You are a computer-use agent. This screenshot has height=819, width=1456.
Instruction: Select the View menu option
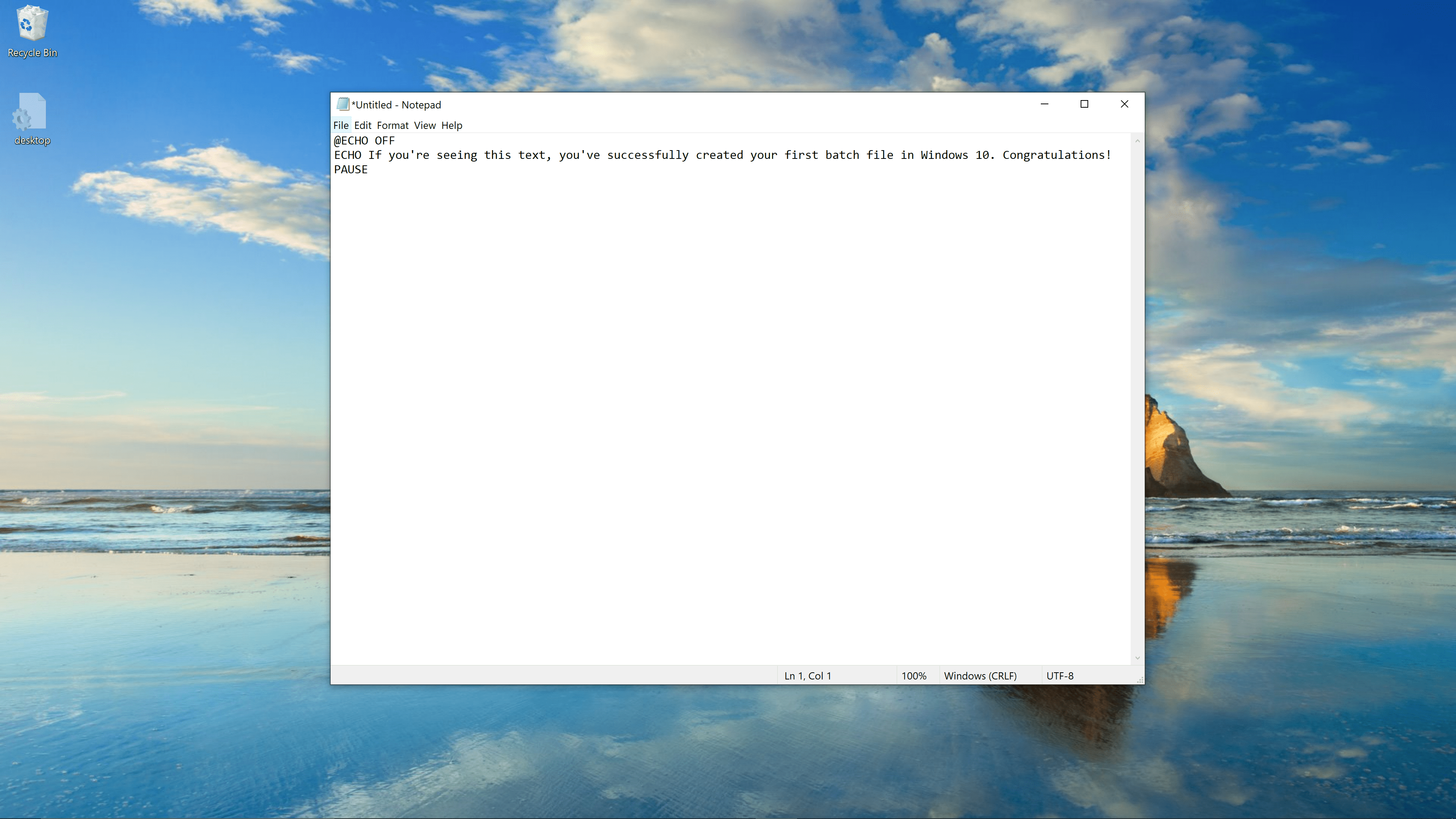[424, 125]
